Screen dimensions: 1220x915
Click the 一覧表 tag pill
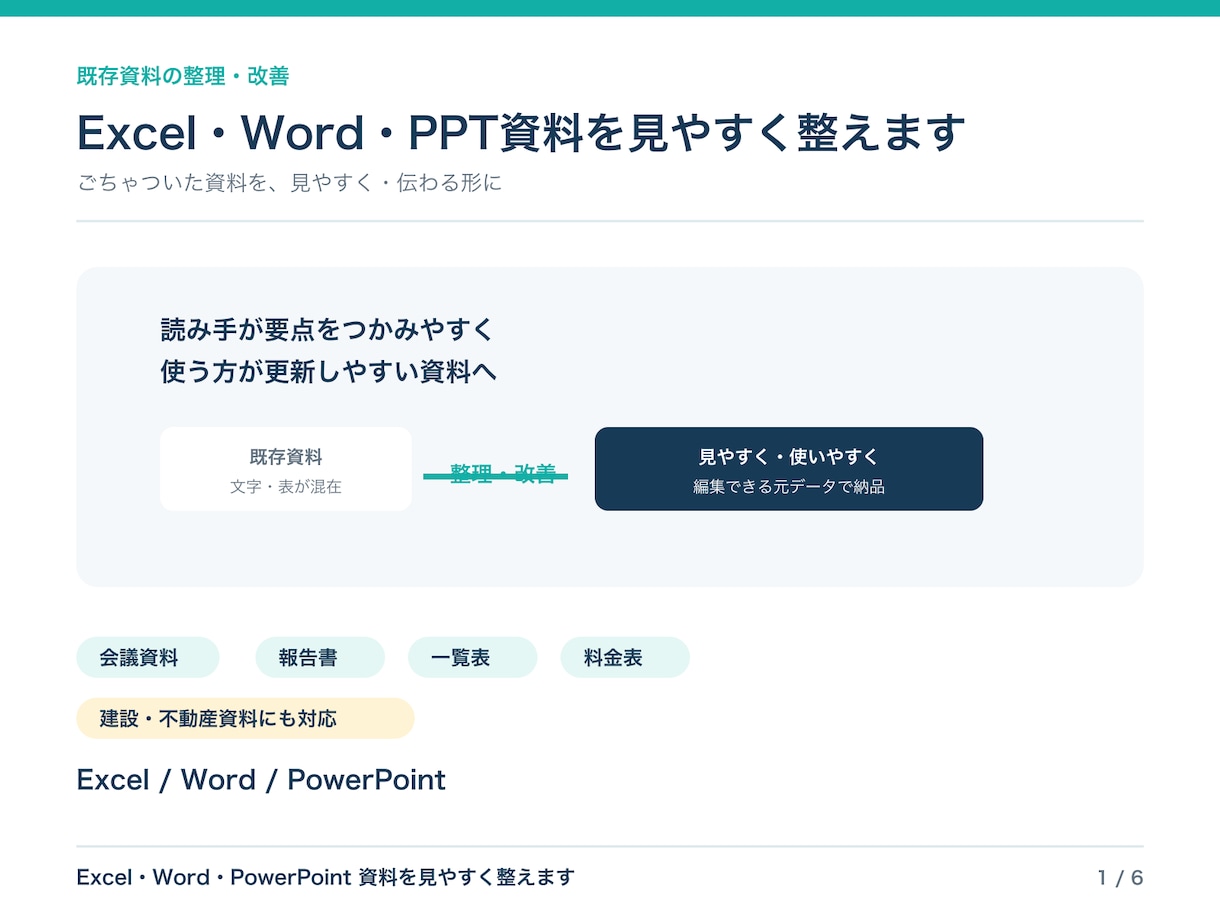pyautogui.click(x=472, y=657)
